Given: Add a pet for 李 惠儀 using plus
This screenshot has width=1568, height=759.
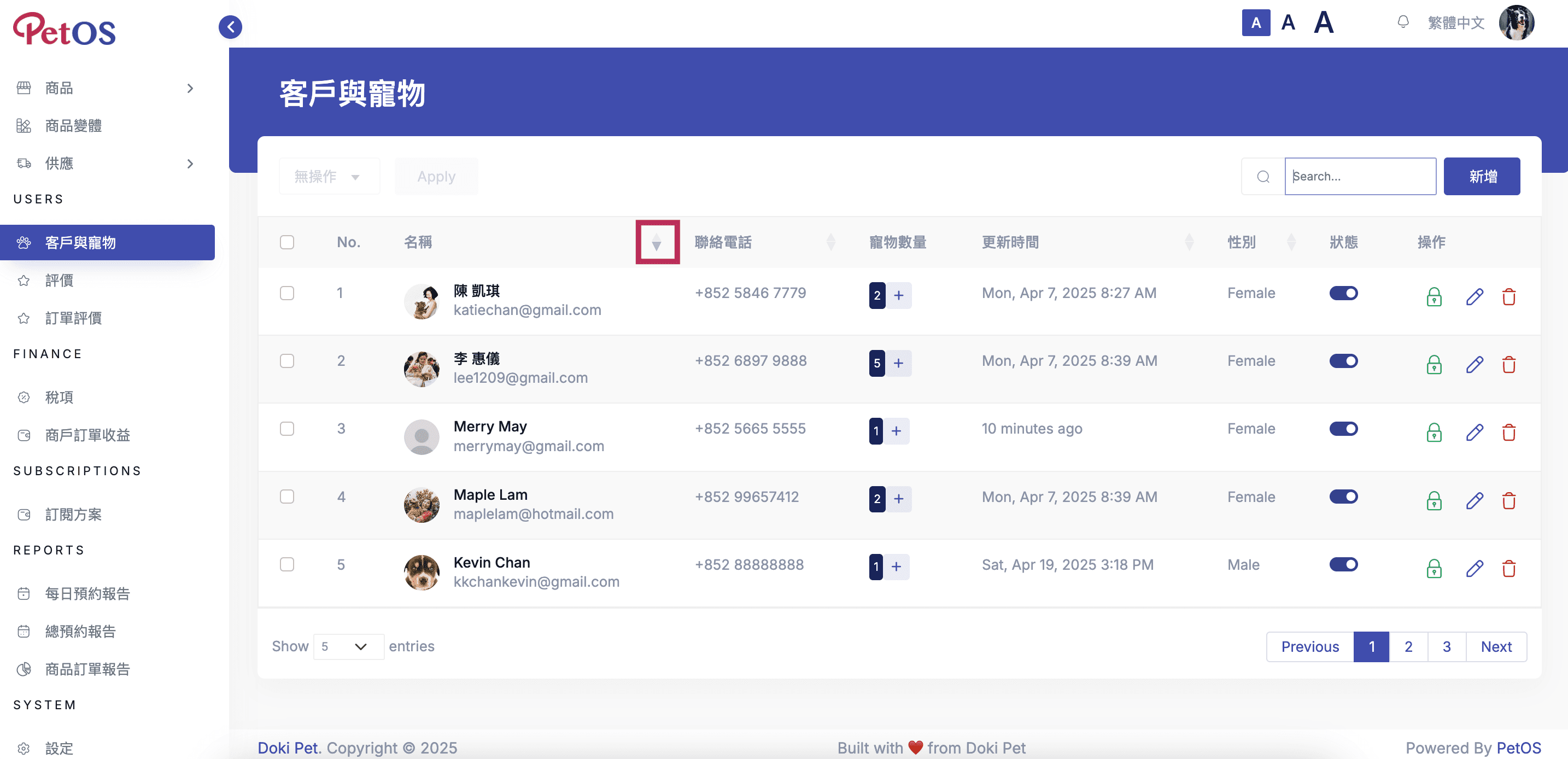Looking at the screenshot, I should (x=898, y=364).
